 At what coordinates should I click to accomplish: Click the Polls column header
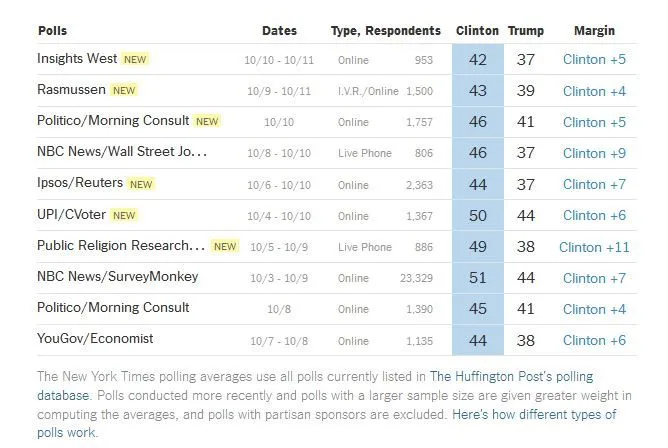(52, 31)
